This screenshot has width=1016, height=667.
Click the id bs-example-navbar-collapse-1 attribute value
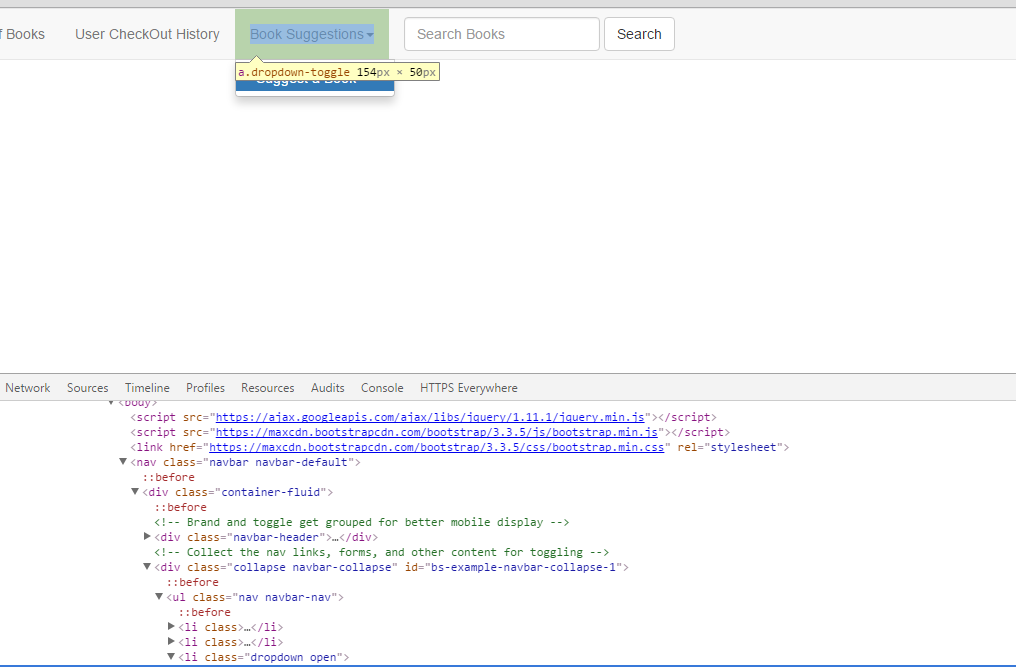pos(524,567)
